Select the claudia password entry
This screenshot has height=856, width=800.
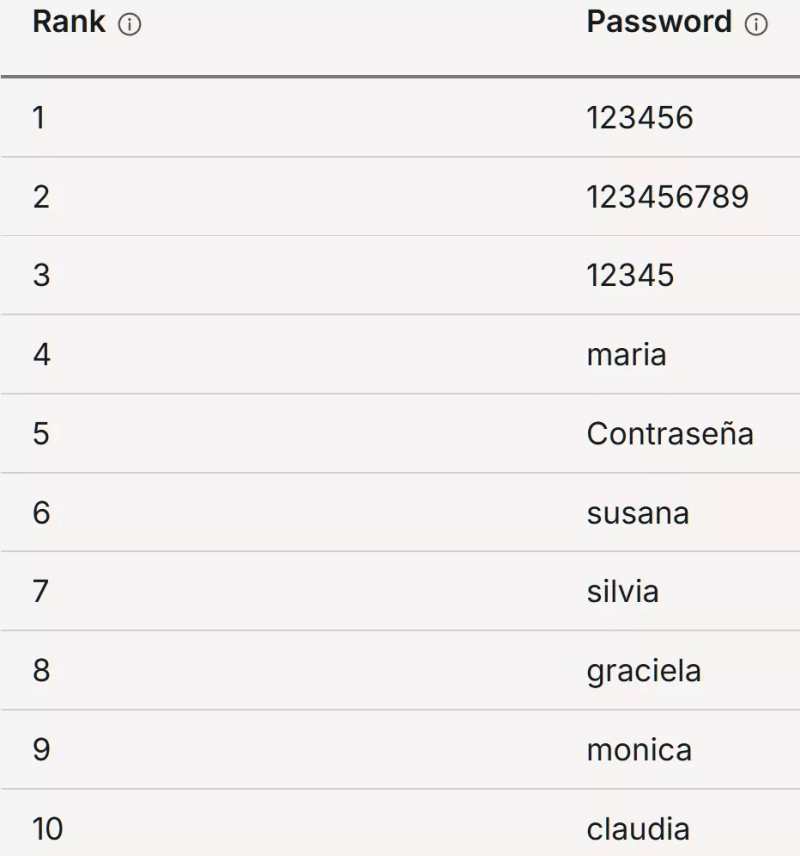(637, 829)
